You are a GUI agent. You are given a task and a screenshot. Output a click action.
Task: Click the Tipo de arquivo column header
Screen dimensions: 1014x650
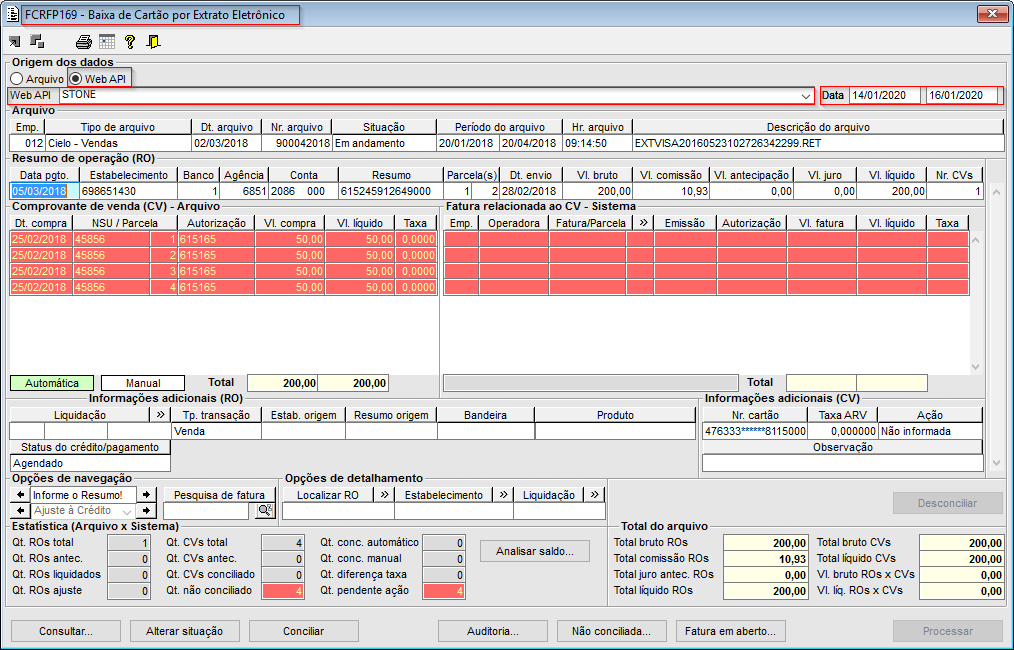tap(118, 127)
